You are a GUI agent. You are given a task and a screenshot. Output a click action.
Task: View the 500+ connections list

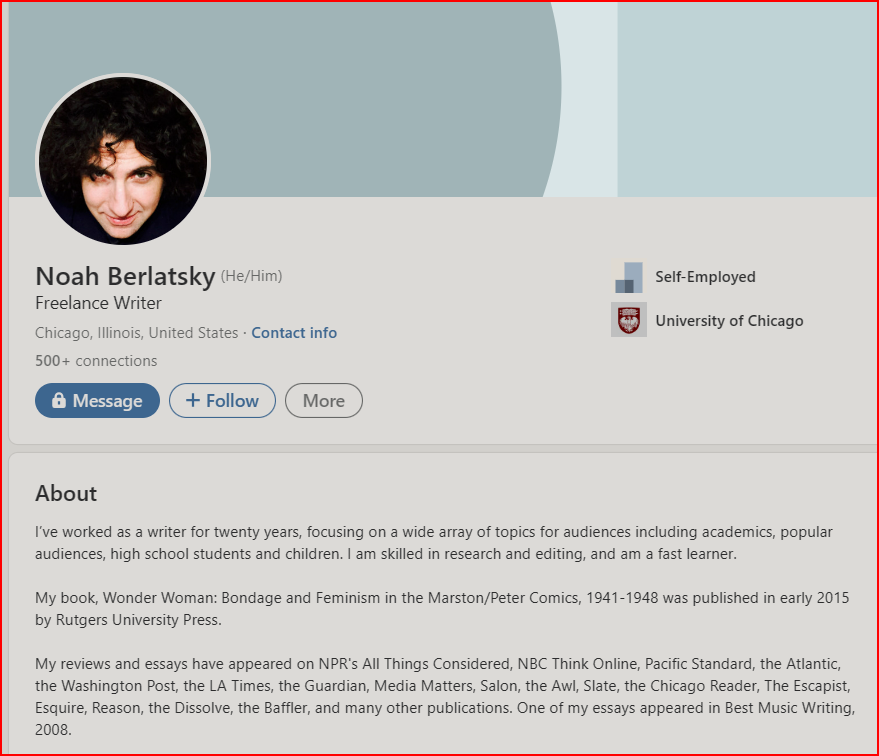pos(96,360)
